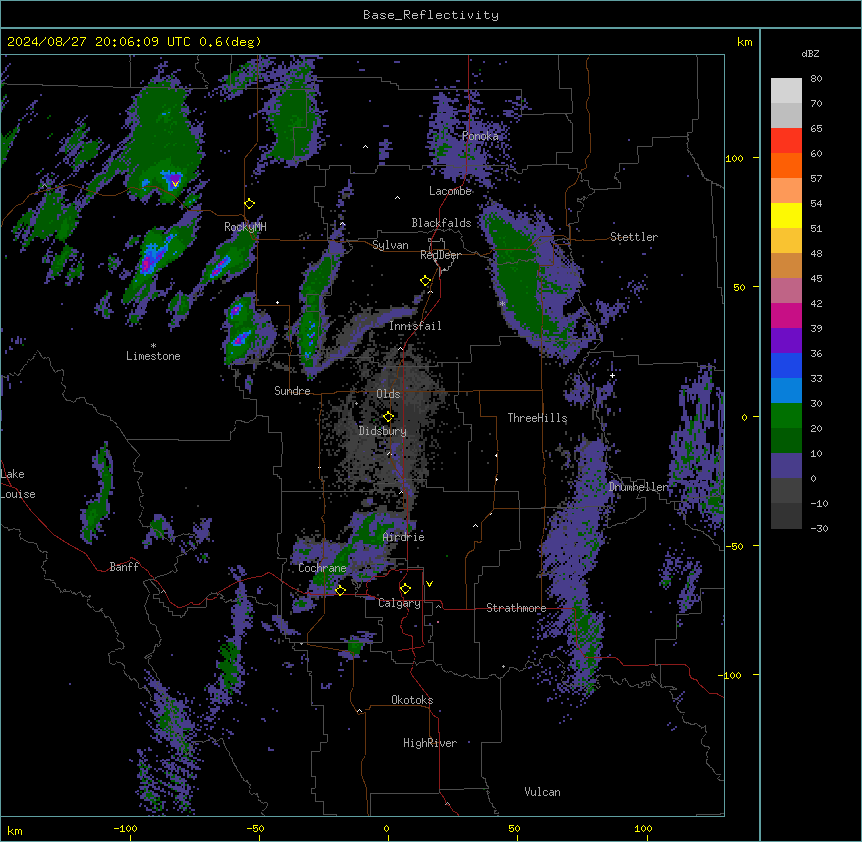Click the RedDeer city label
The width and height of the screenshot is (862, 842).
coord(440,255)
